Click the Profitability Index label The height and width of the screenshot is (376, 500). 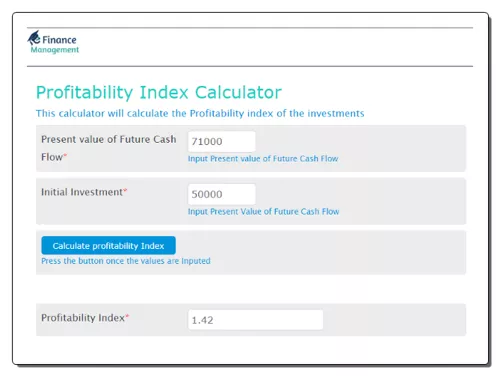[x=83, y=318]
